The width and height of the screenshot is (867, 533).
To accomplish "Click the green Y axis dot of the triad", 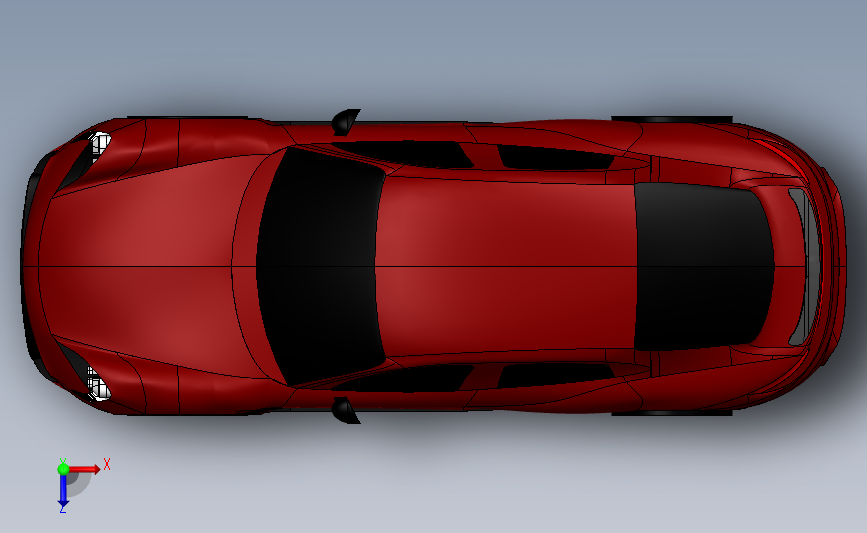I will [x=63, y=469].
